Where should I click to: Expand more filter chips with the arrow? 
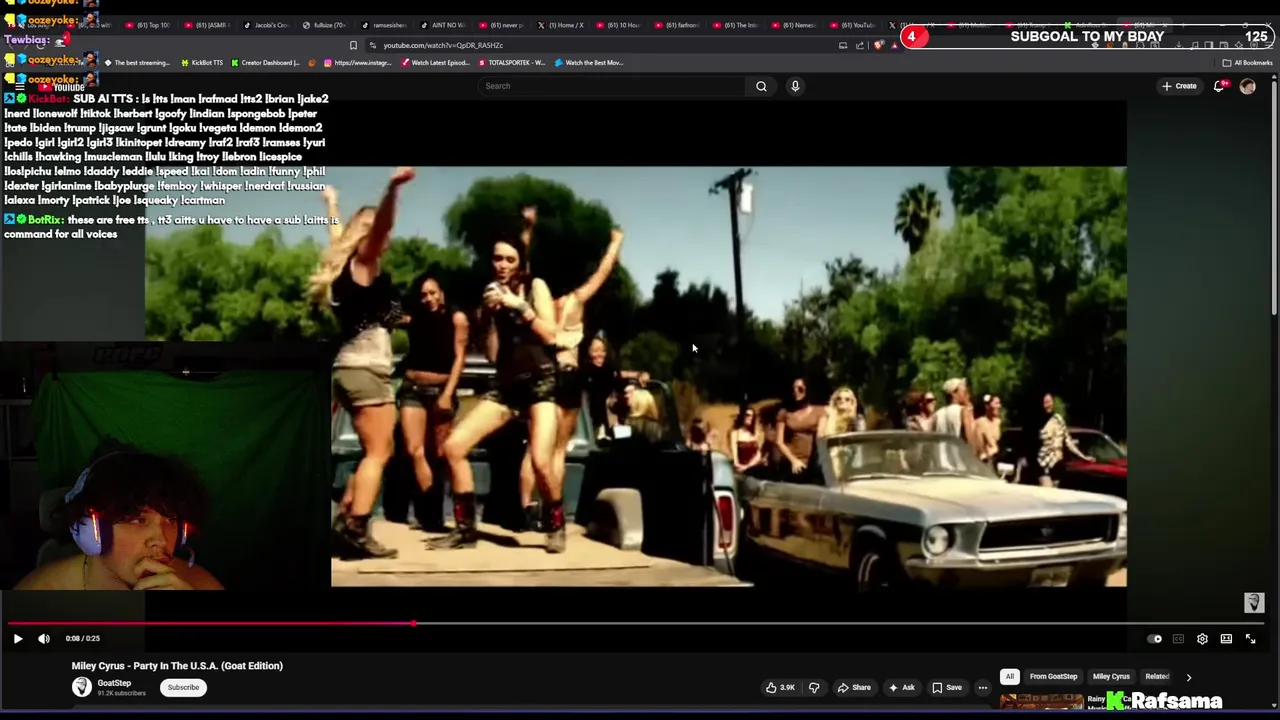point(1188,677)
